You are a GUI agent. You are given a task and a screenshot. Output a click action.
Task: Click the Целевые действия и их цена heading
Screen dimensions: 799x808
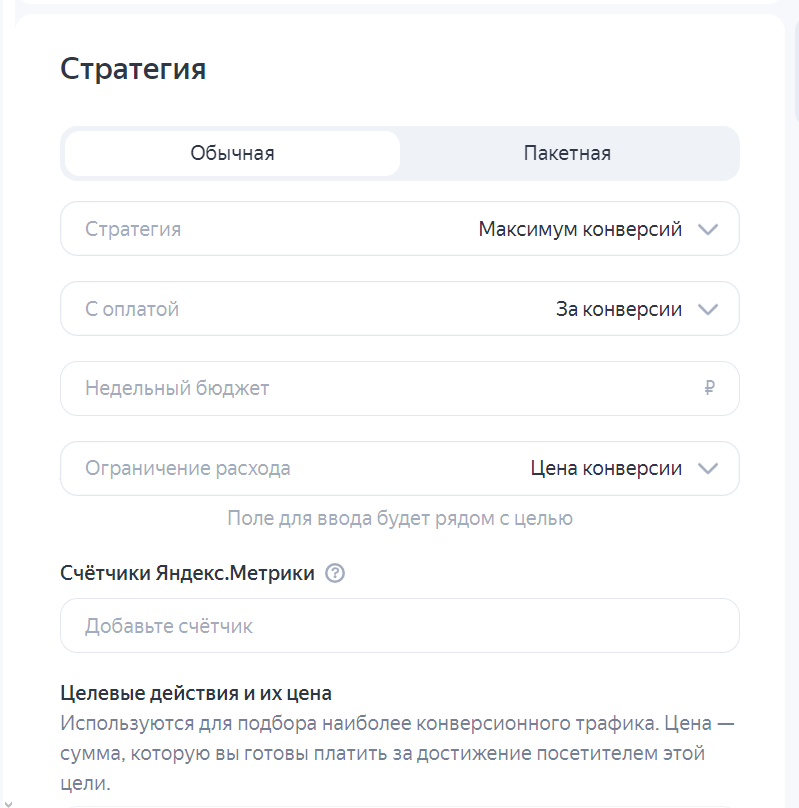[196, 693]
